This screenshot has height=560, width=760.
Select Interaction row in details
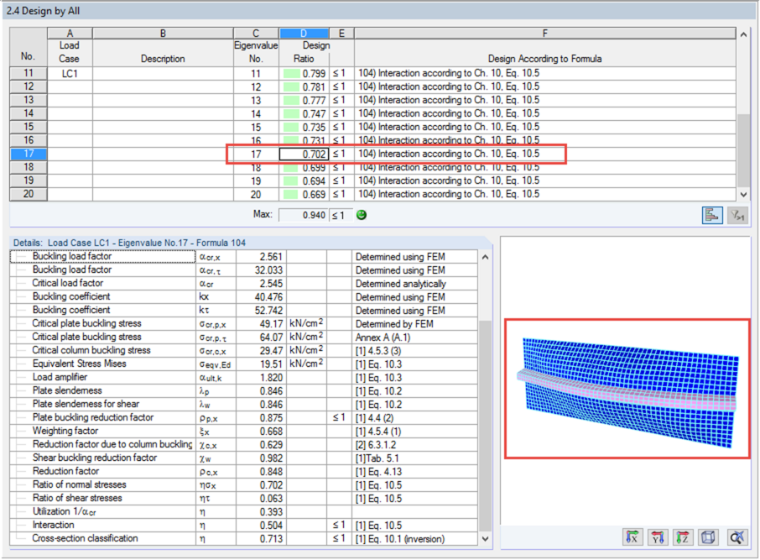(x=243, y=525)
